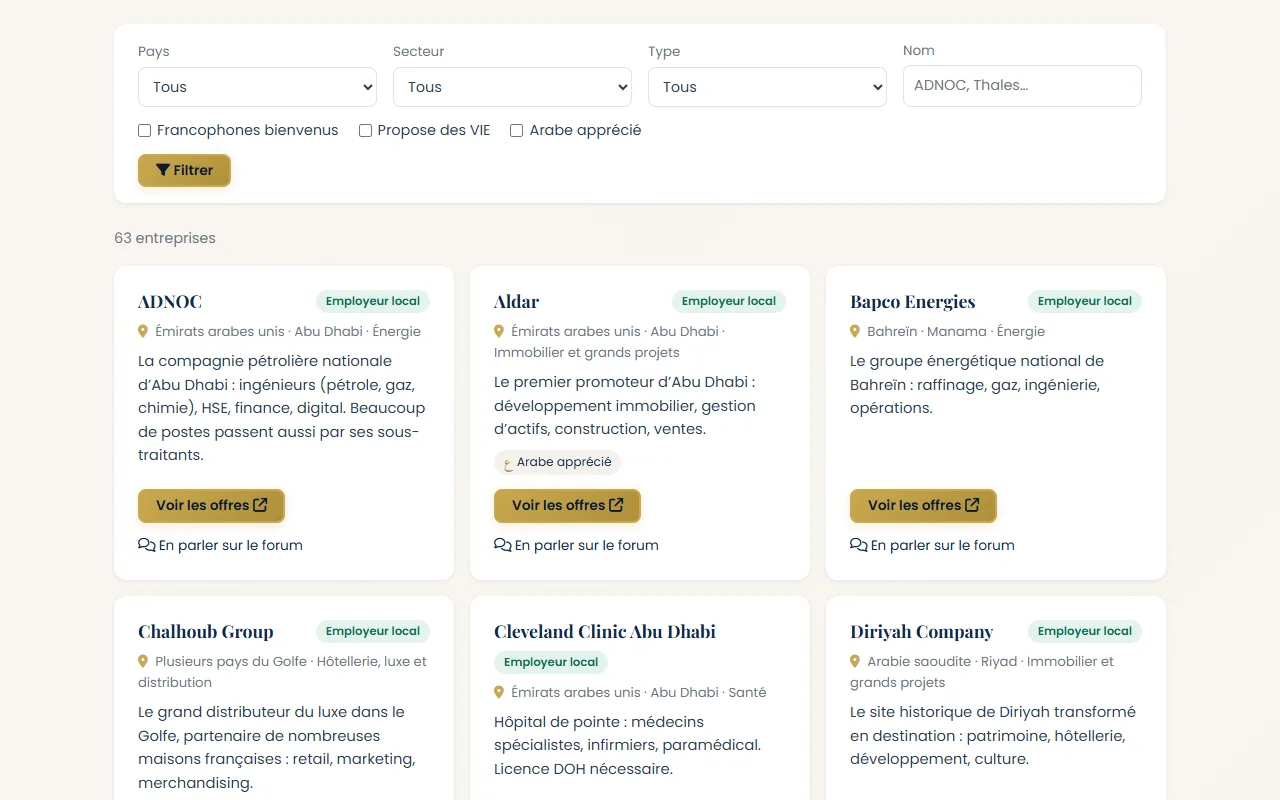The height and width of the screenshot is (800, 1280).
Task: Open forum discussion link for ADNOC
Action: click(220, 545)
